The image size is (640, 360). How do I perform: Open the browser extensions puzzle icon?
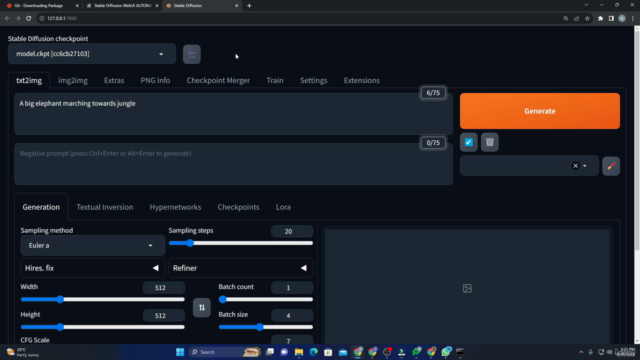(x=600, y=18)
